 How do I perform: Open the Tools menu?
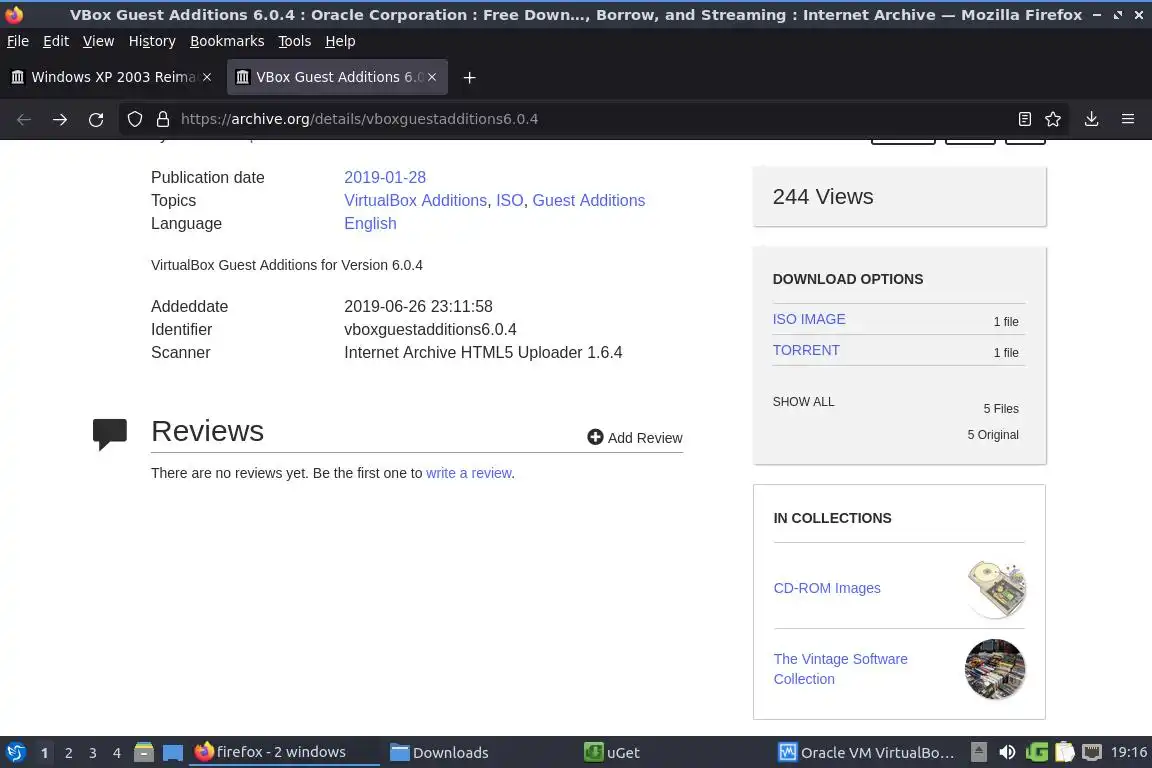point(295,41)
